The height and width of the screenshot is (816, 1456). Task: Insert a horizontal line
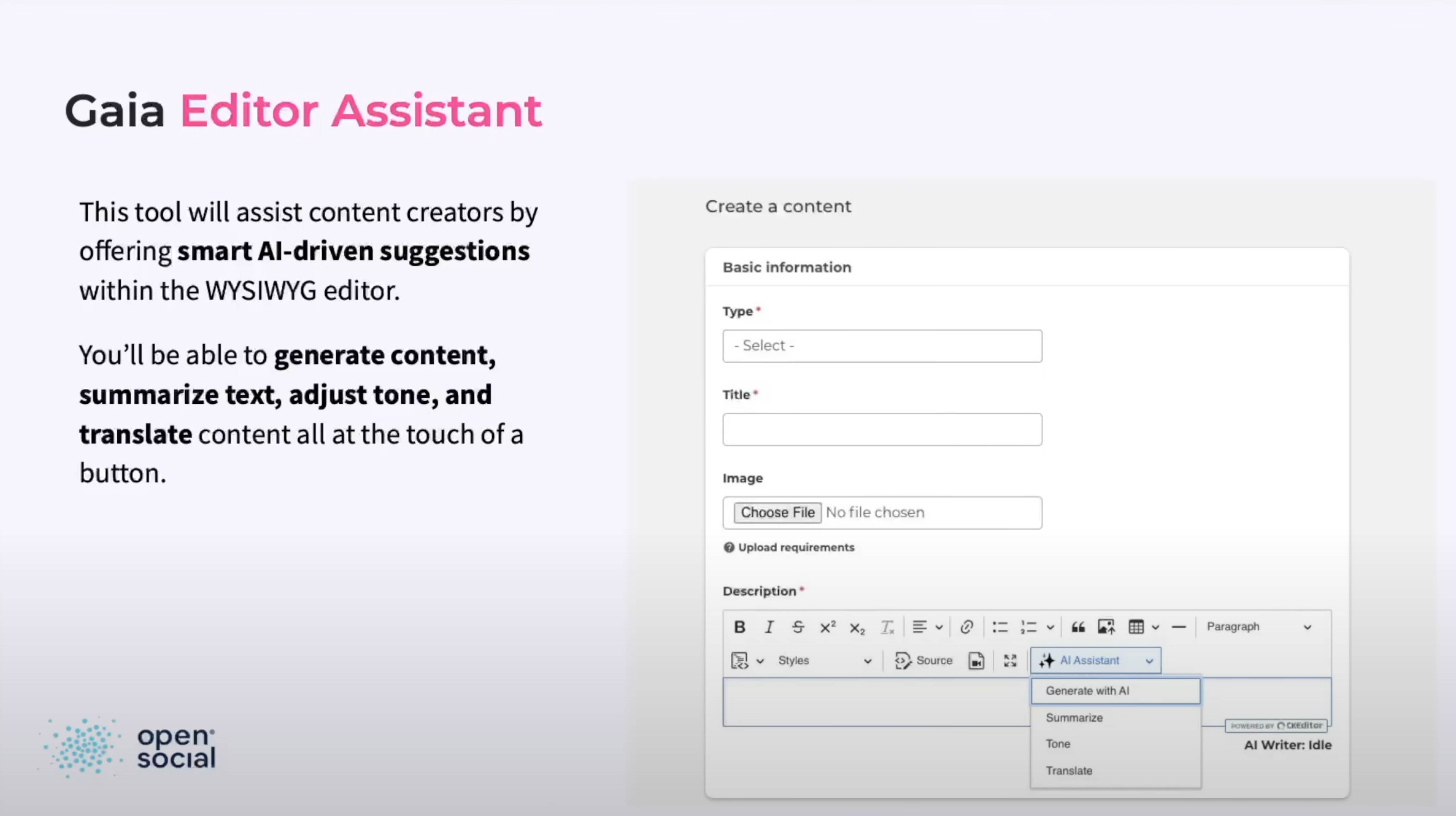(x=1178, y=627)
